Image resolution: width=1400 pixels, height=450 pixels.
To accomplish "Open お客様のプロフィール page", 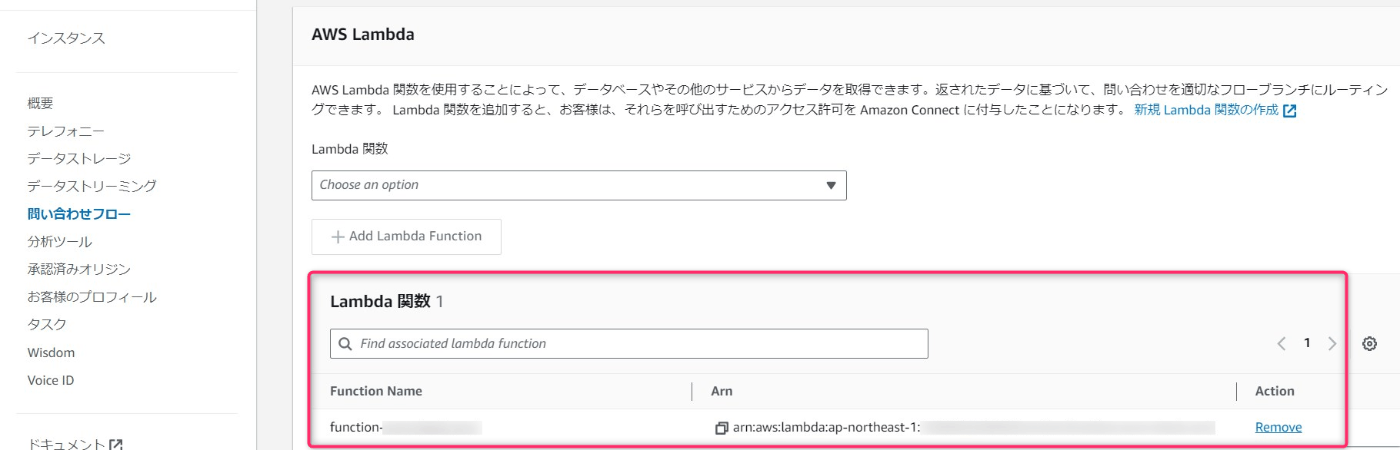I will click(x=92, y=297).
